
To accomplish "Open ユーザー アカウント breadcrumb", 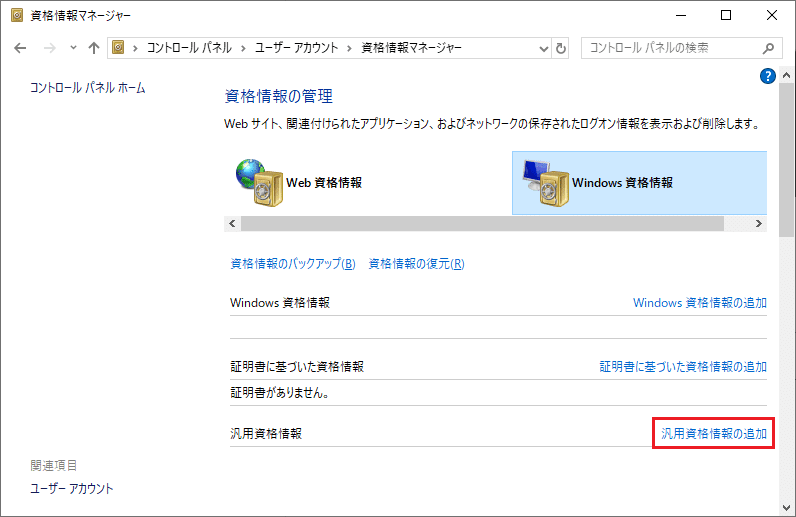I will tap(296, 48).
